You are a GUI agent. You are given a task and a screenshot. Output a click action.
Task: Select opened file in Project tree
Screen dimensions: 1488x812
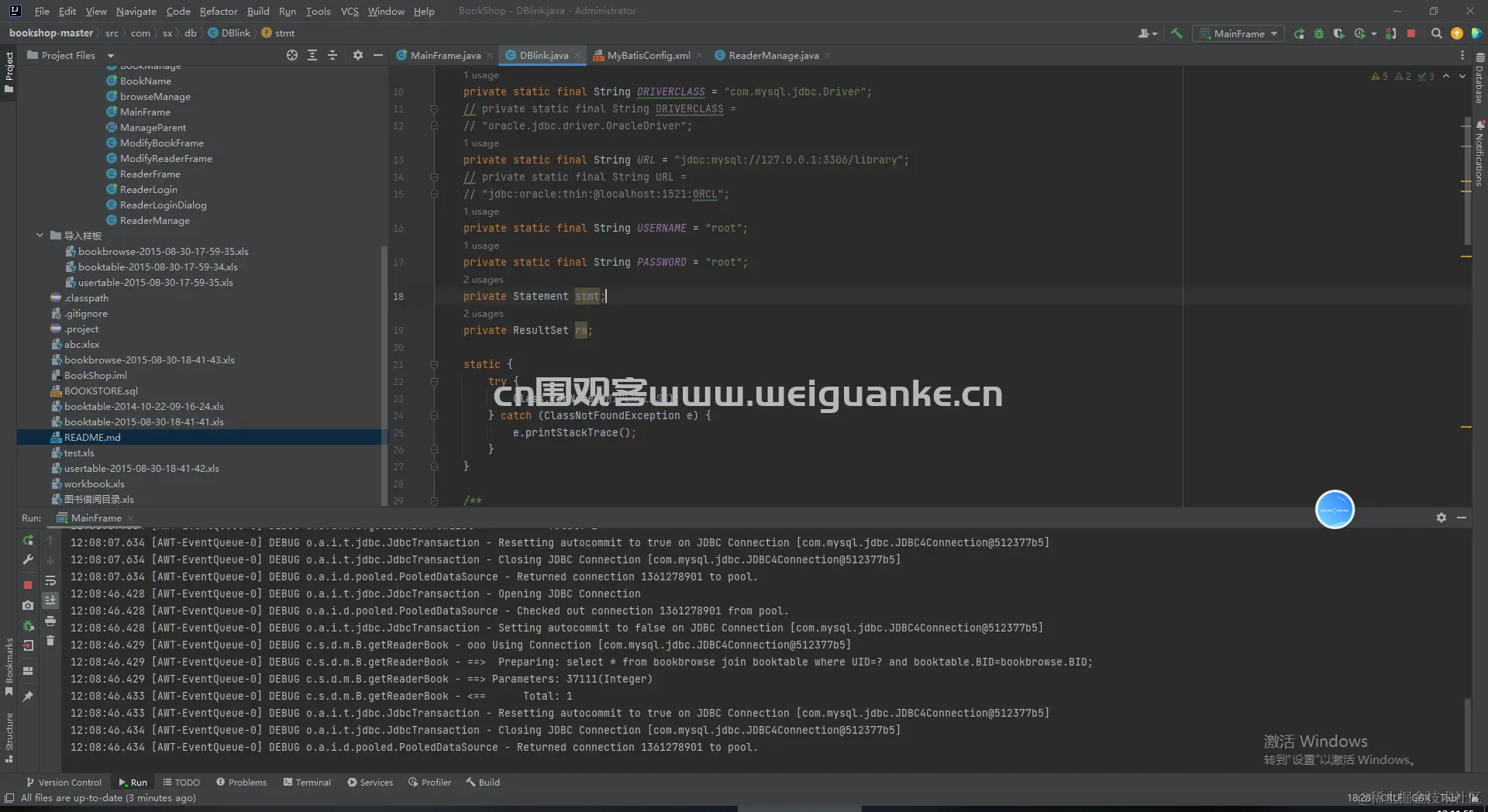(x=292, y=55)
